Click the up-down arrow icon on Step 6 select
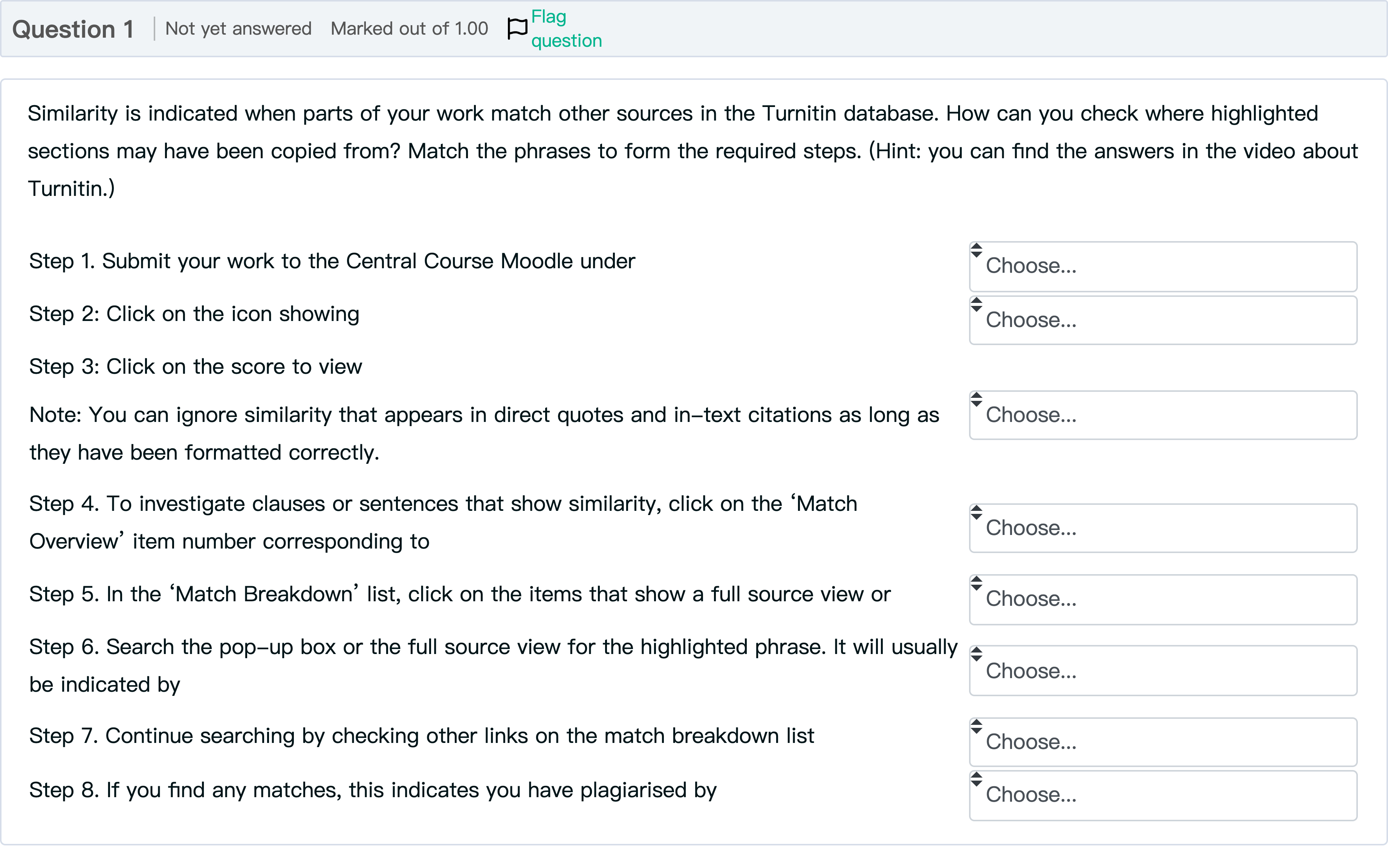The height and width of the screenshot is (868, 1388). 976,654
